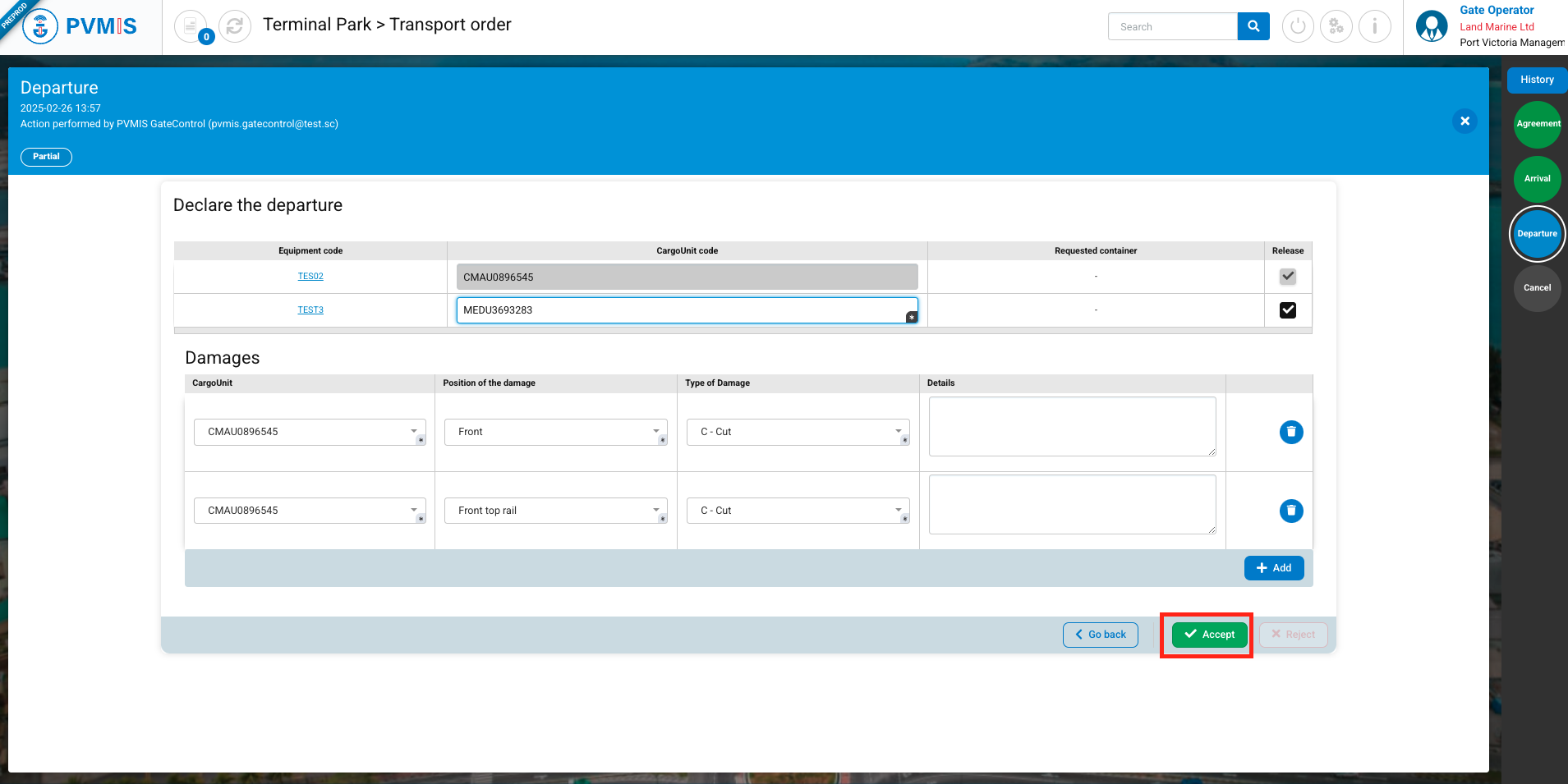Toggle Release checkbox for TES02
This screenshot has height=784, width=1568.
1288,277
